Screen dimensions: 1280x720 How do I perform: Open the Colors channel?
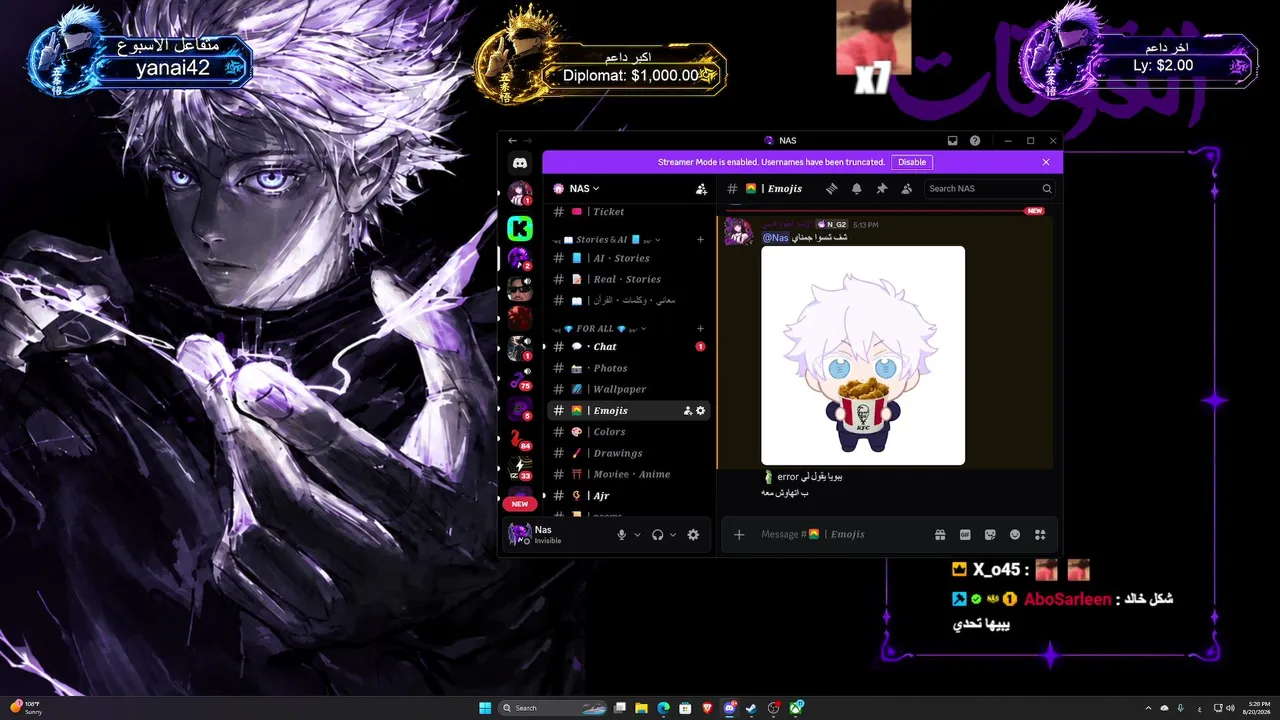click(x=629, y=432)
